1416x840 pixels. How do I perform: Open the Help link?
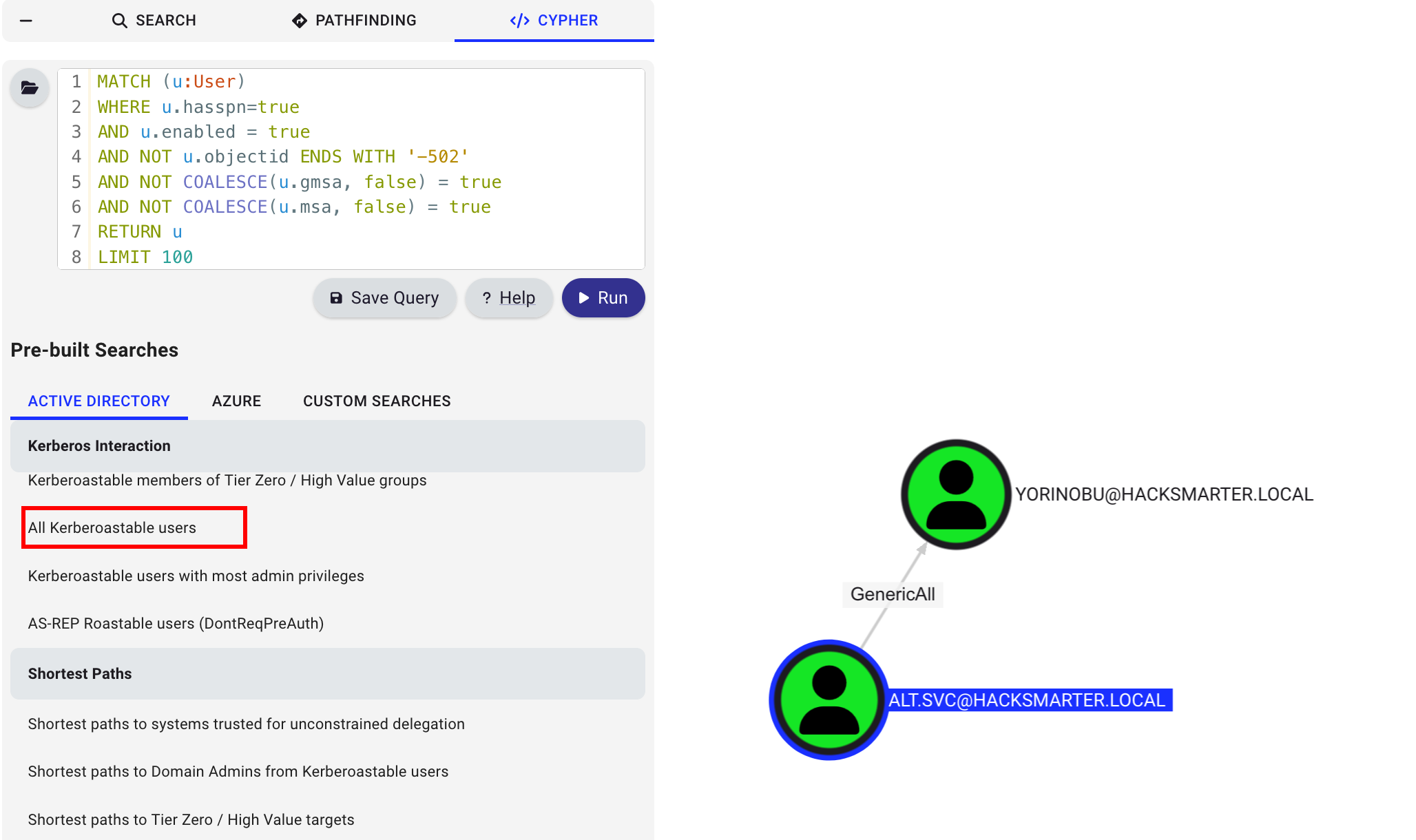[x=509, y=298]
